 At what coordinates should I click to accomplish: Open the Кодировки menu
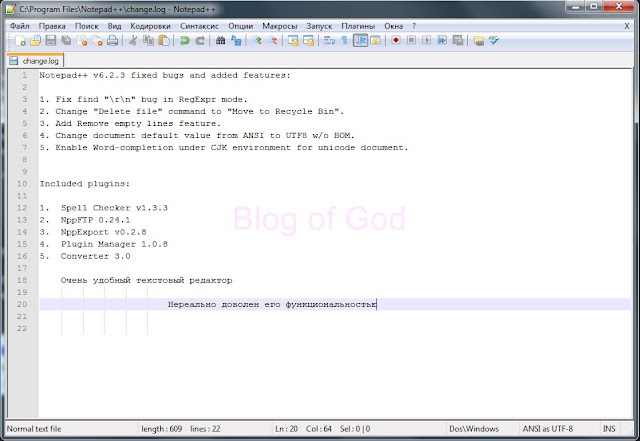[150, 26]
